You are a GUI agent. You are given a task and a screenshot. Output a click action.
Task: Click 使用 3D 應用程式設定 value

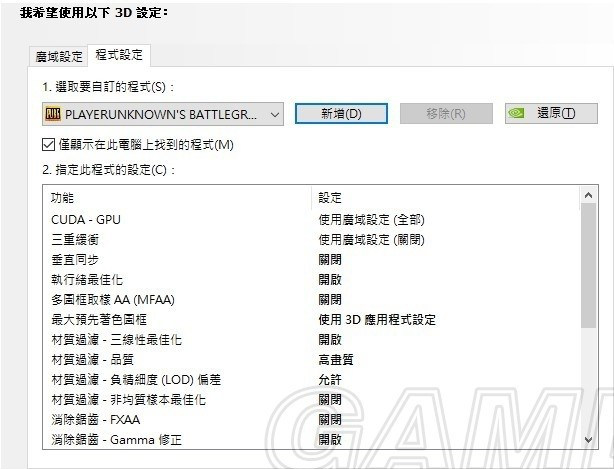tap(377, 320)
